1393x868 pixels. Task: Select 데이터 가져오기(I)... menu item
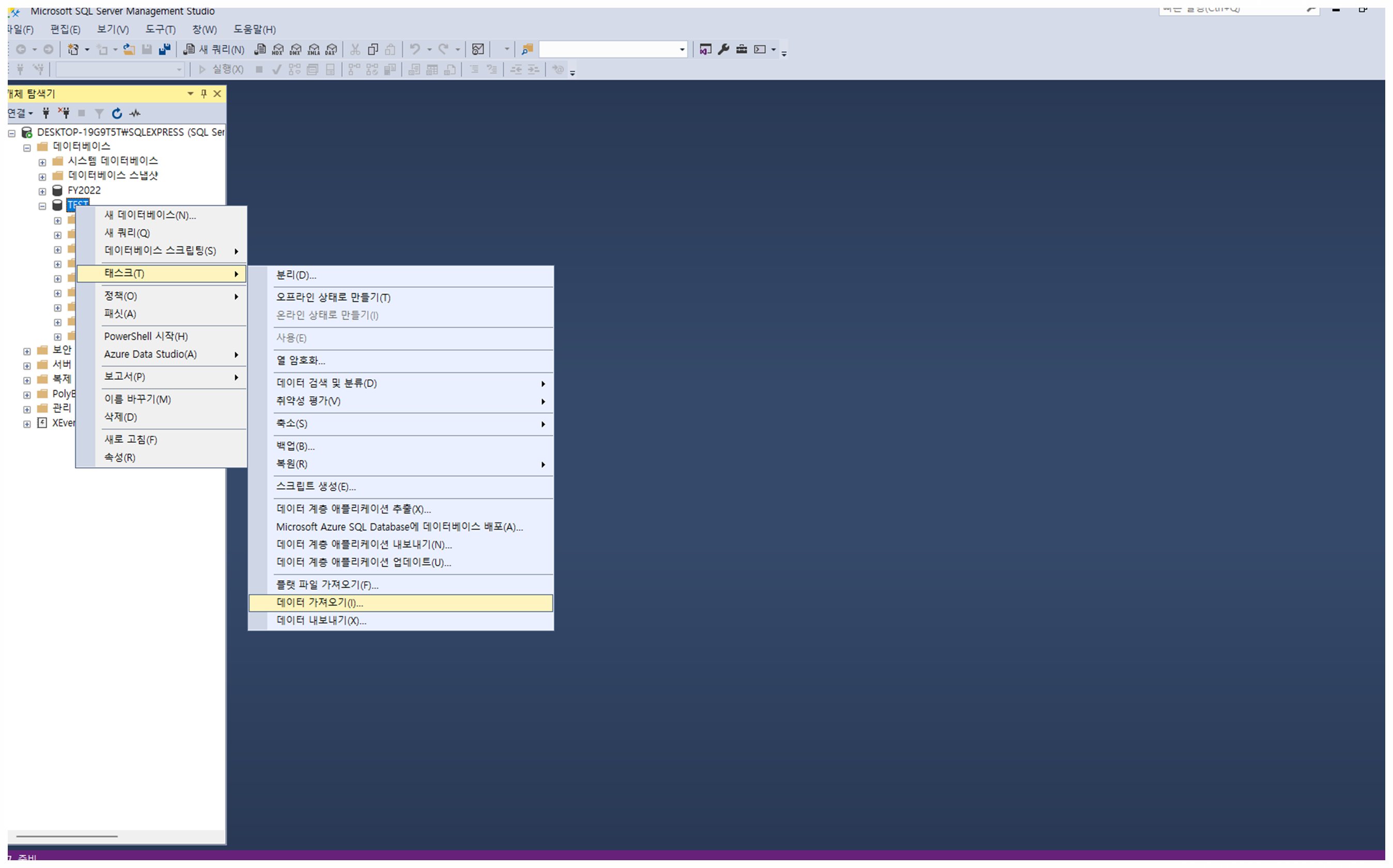[x=319, y=603]
